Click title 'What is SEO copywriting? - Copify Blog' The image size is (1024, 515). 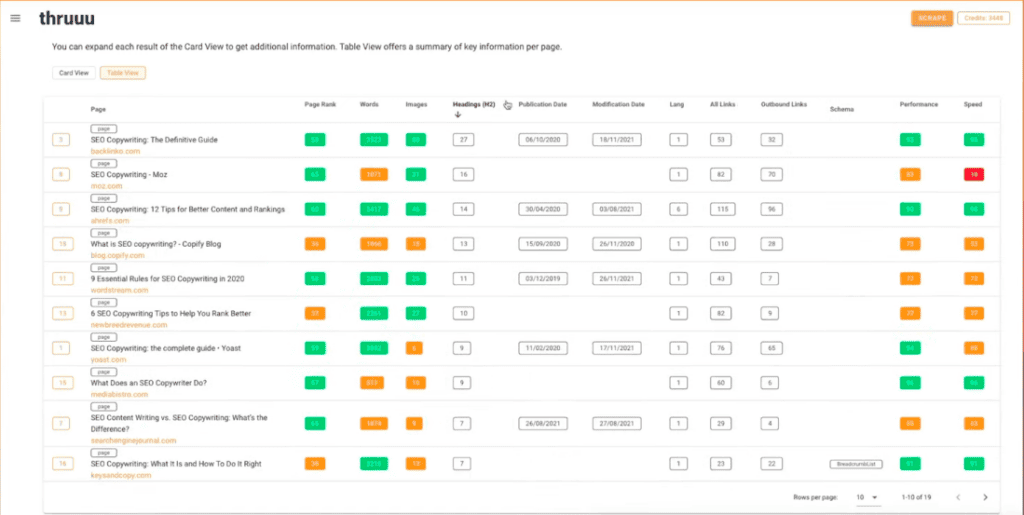coord(156,243)
